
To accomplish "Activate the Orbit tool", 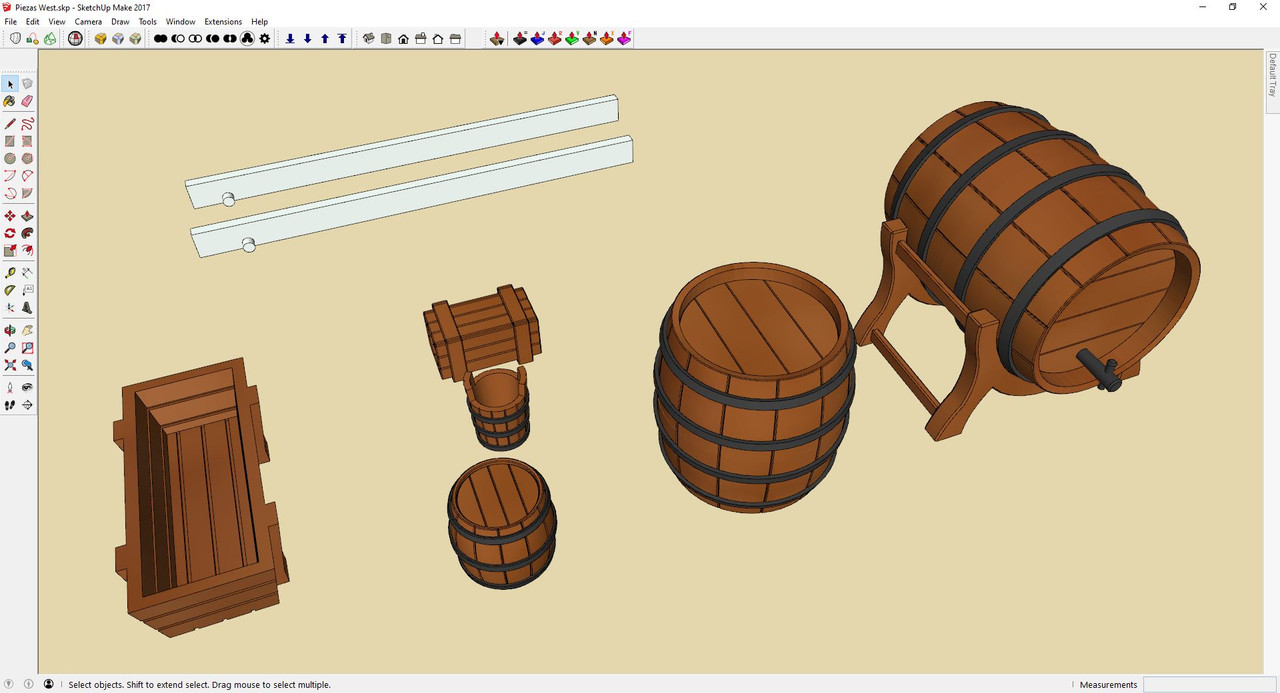I will 10,330.
